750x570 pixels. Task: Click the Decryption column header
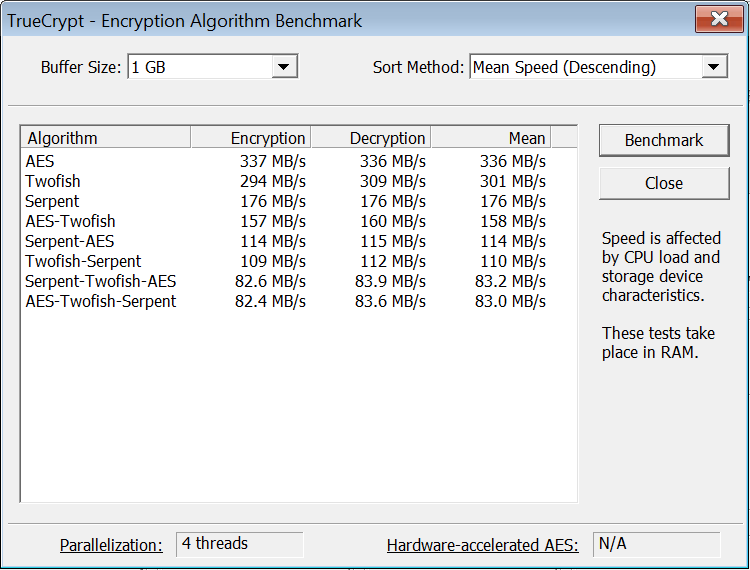click(x=371, y=138)
